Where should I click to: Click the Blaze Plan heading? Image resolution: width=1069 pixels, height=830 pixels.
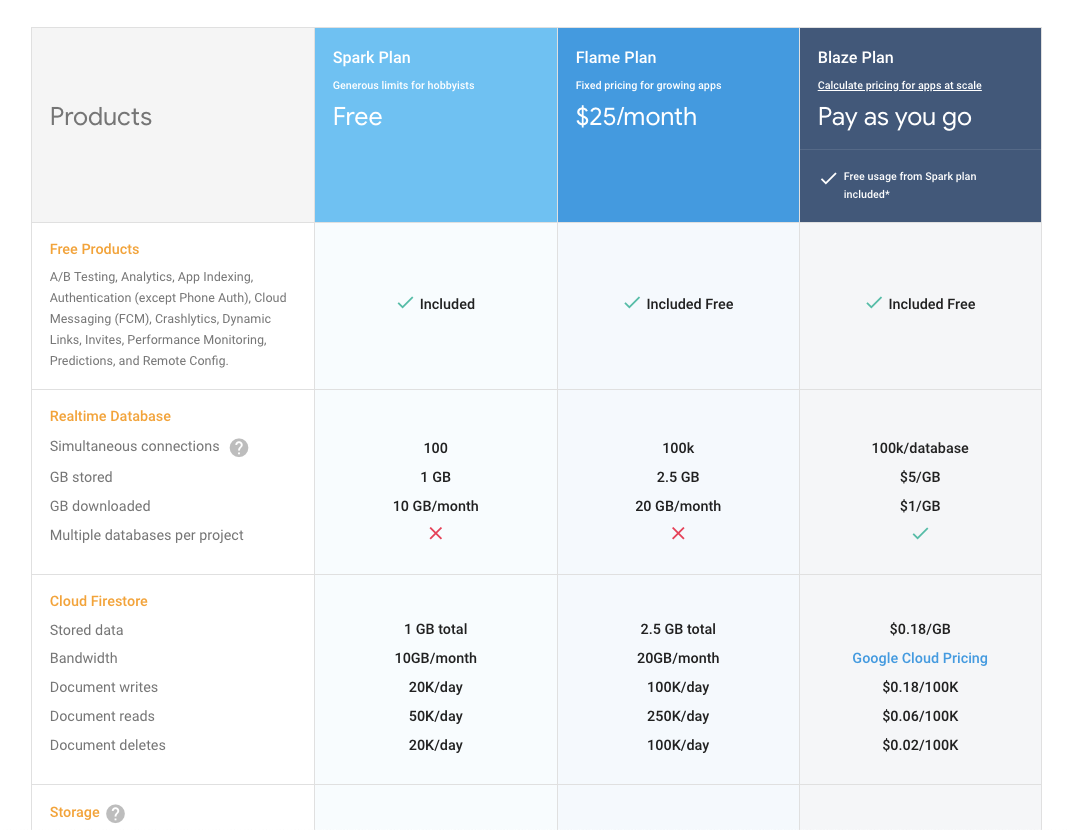pyautogui.click(x=856, y=57)
